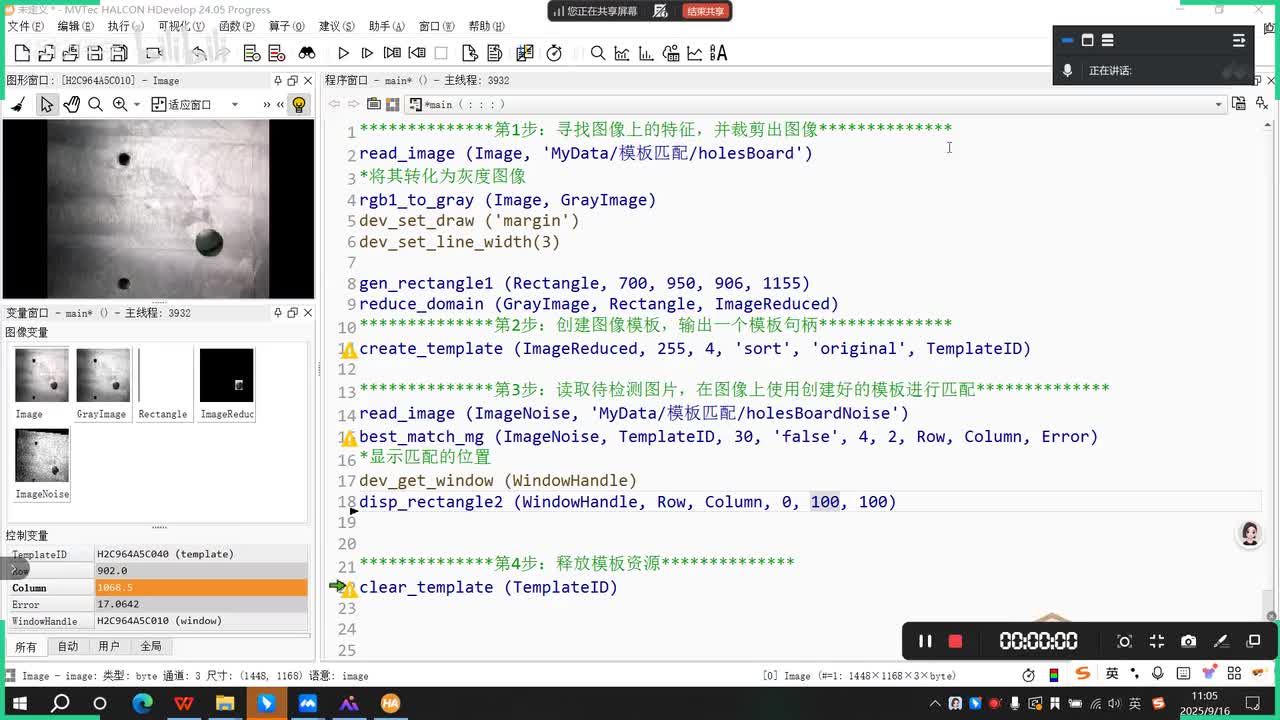Screen dimensions: 1280x720
Task: Switch to HALCON app in the taskbar
Action: pyautogui.click(x=390, y=703)
